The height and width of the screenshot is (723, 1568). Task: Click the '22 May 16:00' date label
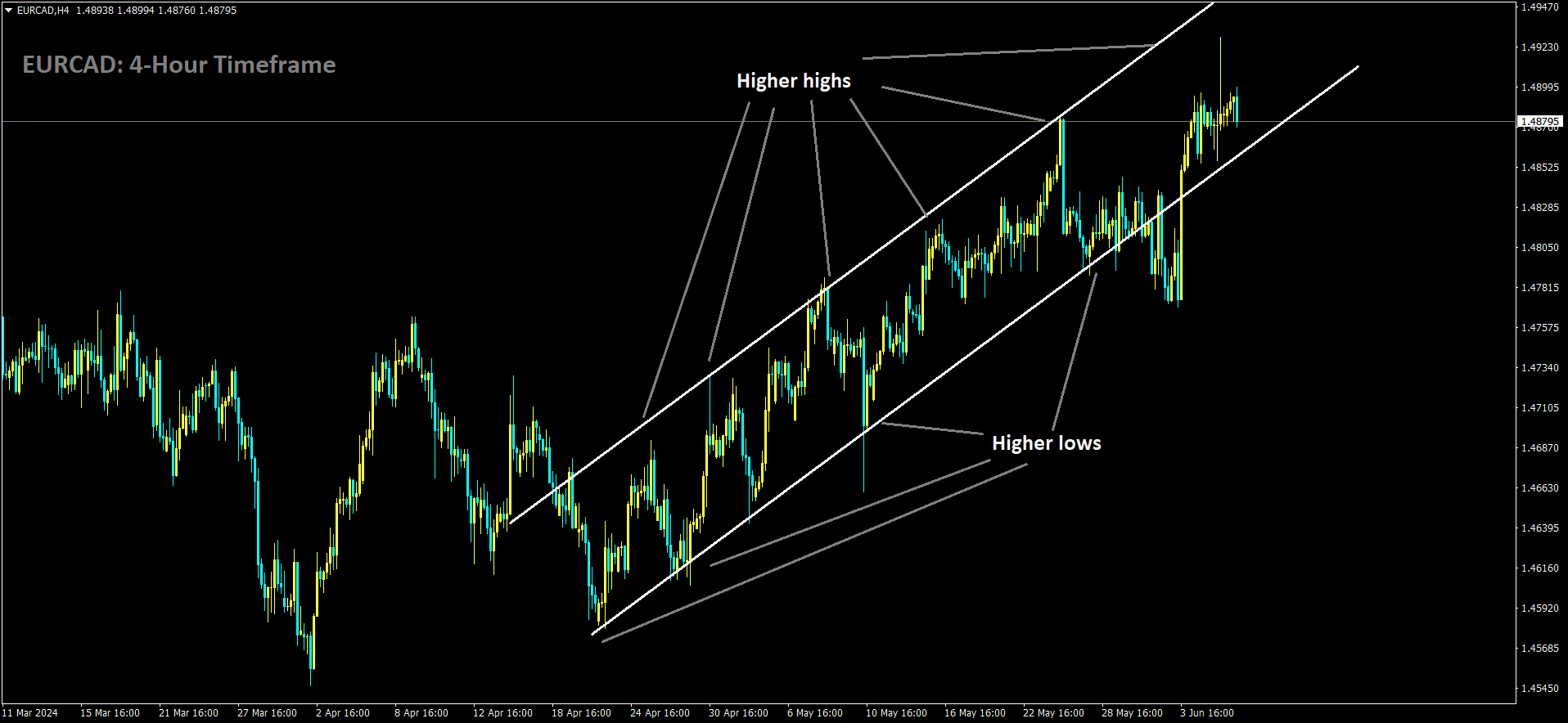pyautogui.click(x=1053, y=713)
